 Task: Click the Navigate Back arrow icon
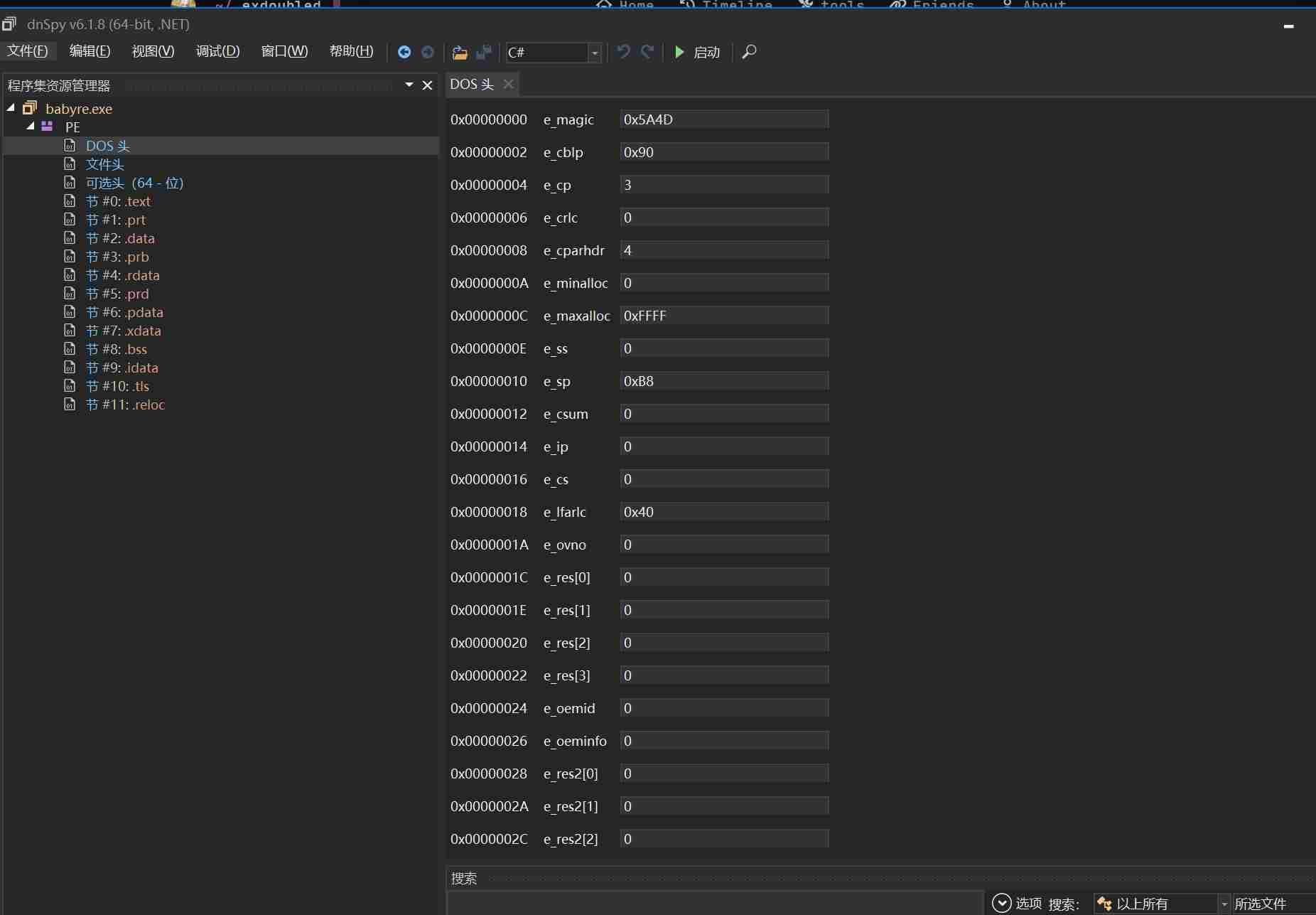(x=404, y=52)
